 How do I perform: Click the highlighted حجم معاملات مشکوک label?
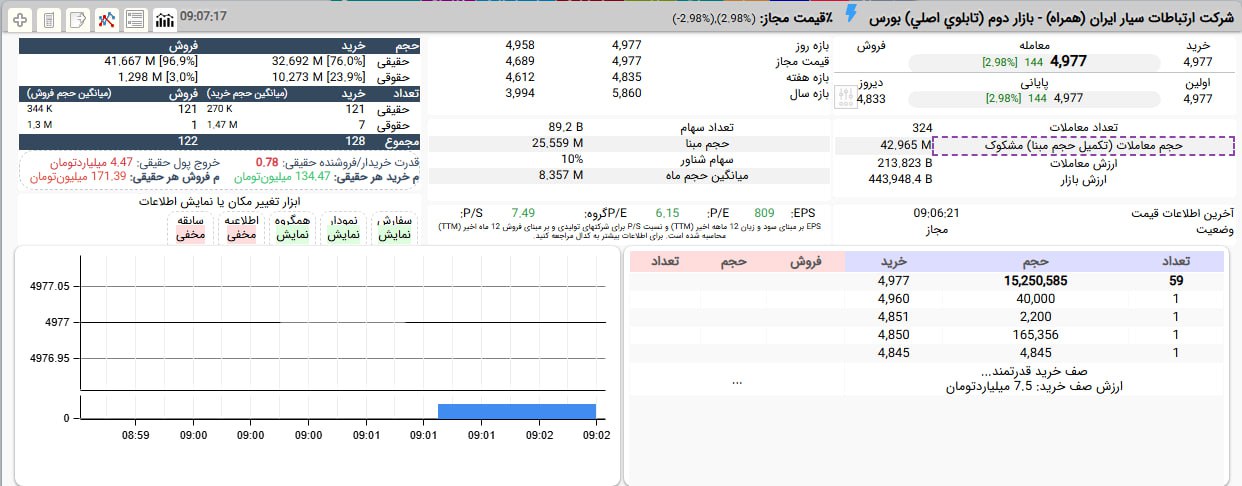[1083, 146]
